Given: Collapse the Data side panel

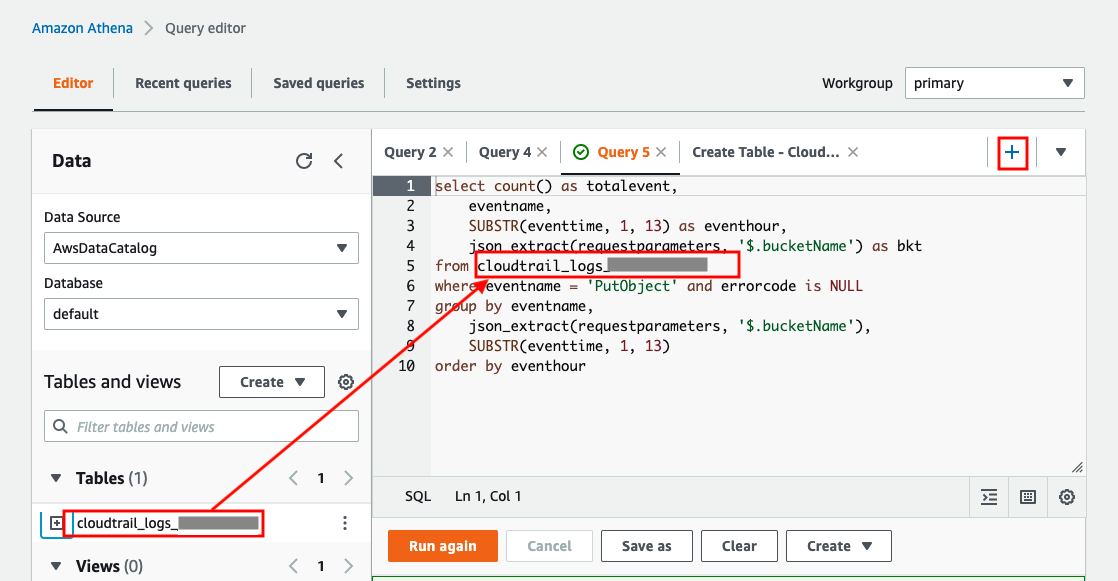Looking at the screenshot, I should point(338,161).
